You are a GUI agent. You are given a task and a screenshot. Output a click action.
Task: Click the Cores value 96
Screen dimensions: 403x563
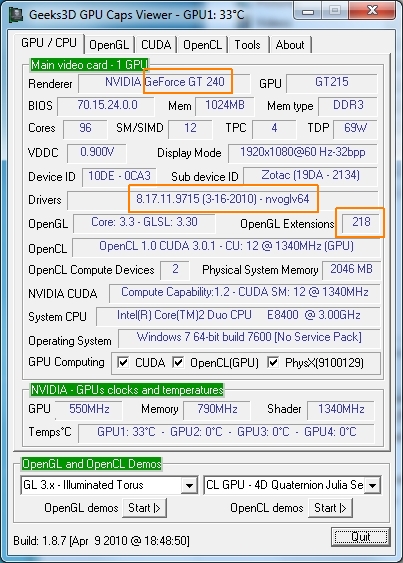tap(85, 129)
